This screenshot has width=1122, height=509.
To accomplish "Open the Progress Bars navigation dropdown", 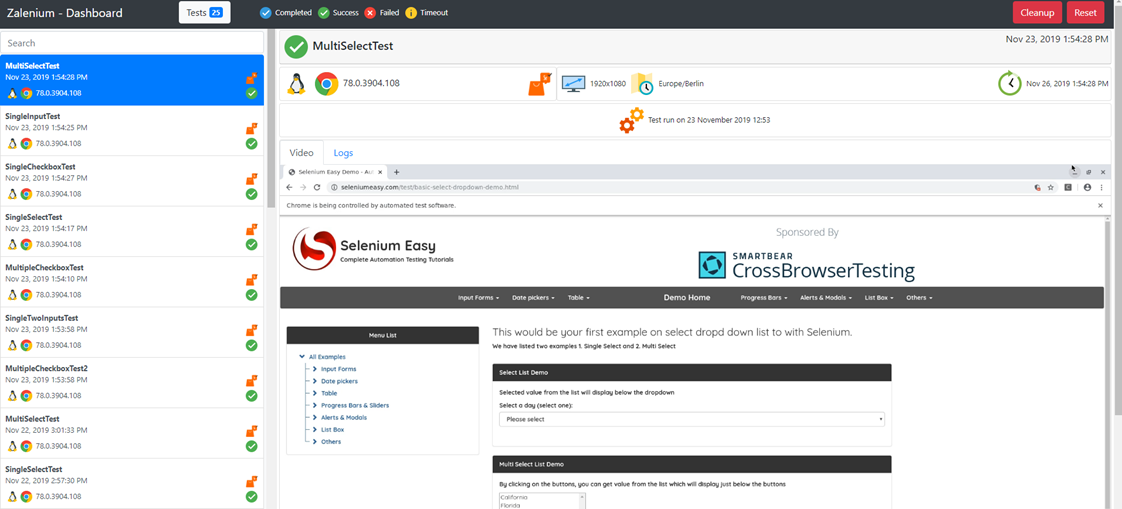I will [x=763, y=298].
